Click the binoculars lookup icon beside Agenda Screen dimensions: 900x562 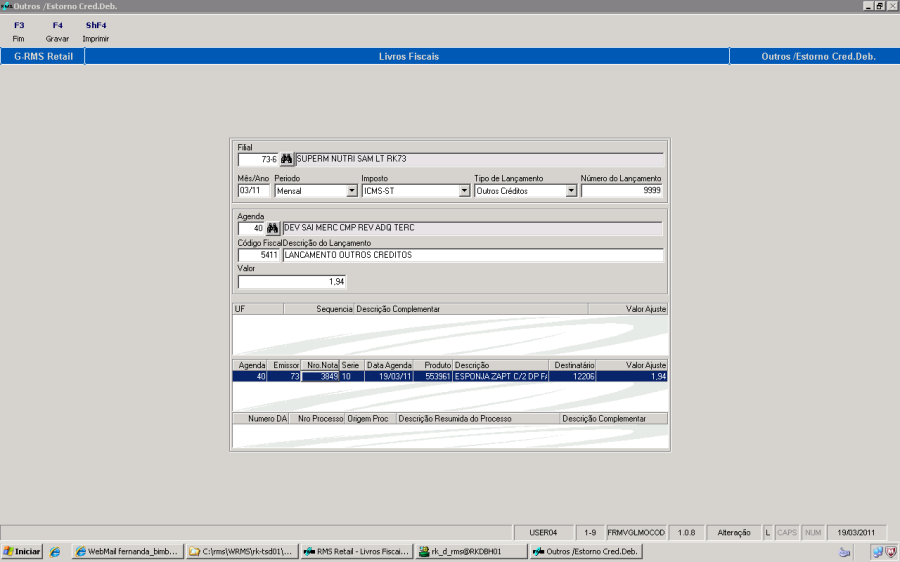[272, 228]
